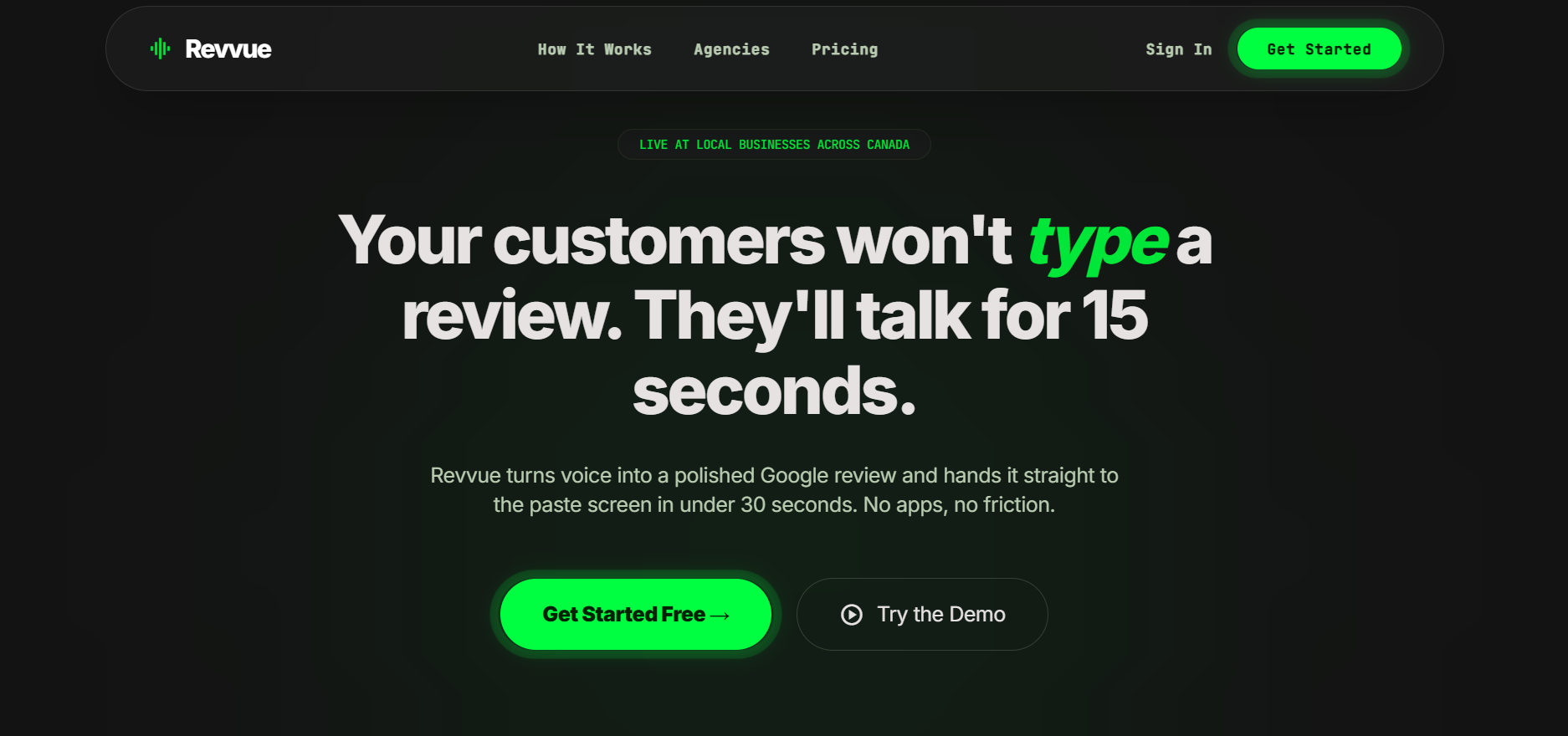The height and width of the screenshot is (736, 1568).
Task: Click the Live at Local Businesses badge
Action: click(774, 145)
